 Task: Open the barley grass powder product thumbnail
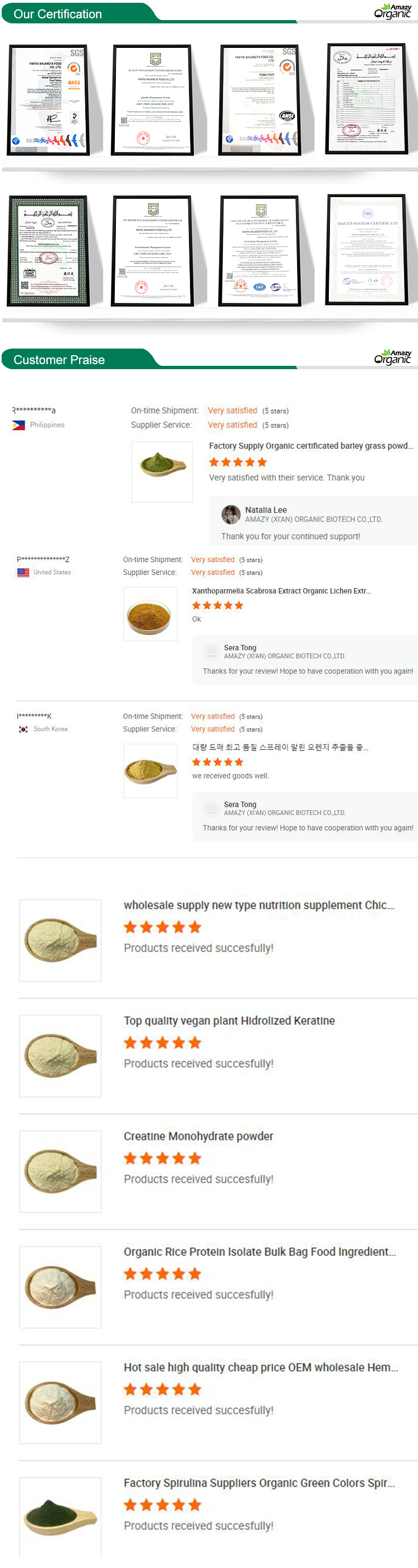[x=162, y=472]
